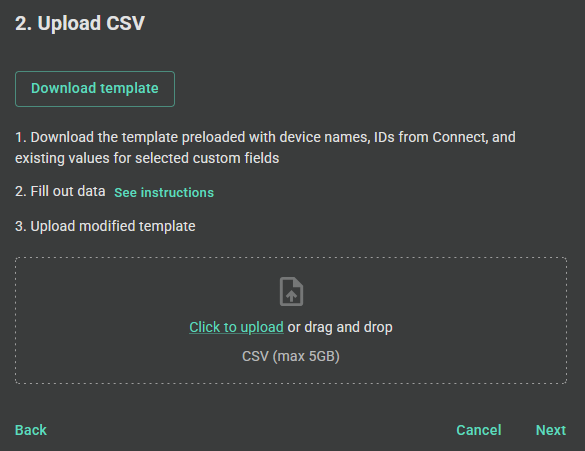Click the 'or drag and drop' text
This screenshot has width=585, height=451.
coord(340,327)
